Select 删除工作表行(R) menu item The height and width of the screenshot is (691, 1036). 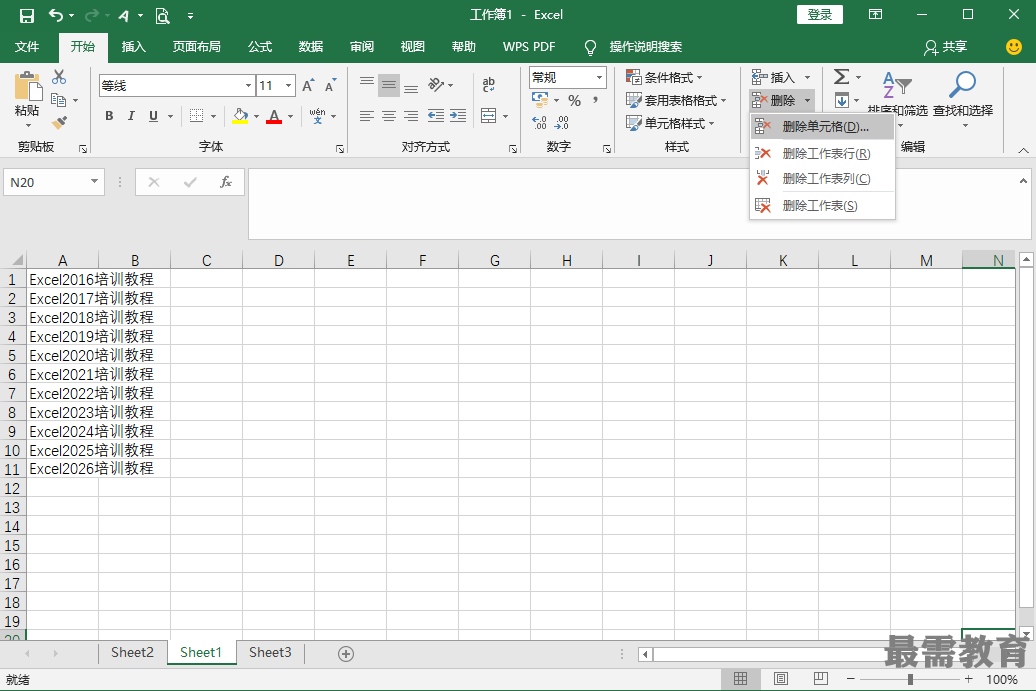pos(823,154)
